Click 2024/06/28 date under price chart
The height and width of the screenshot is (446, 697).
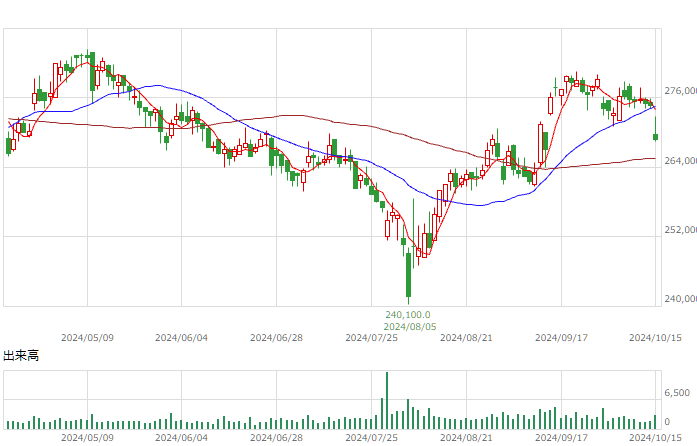click(x=276, y=338)
